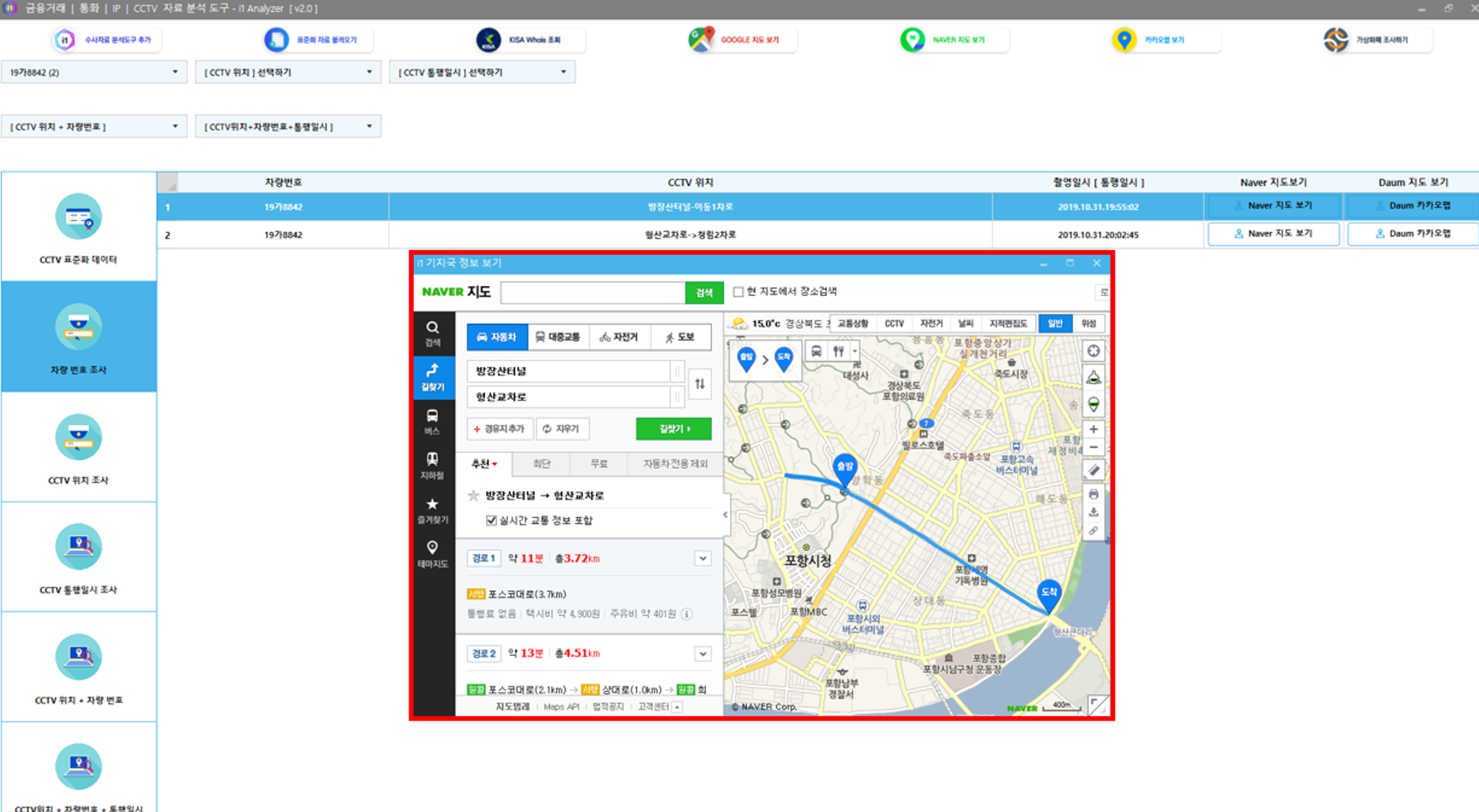Click the 지우기 reset button
The image size is (1479, 812).
562,429
